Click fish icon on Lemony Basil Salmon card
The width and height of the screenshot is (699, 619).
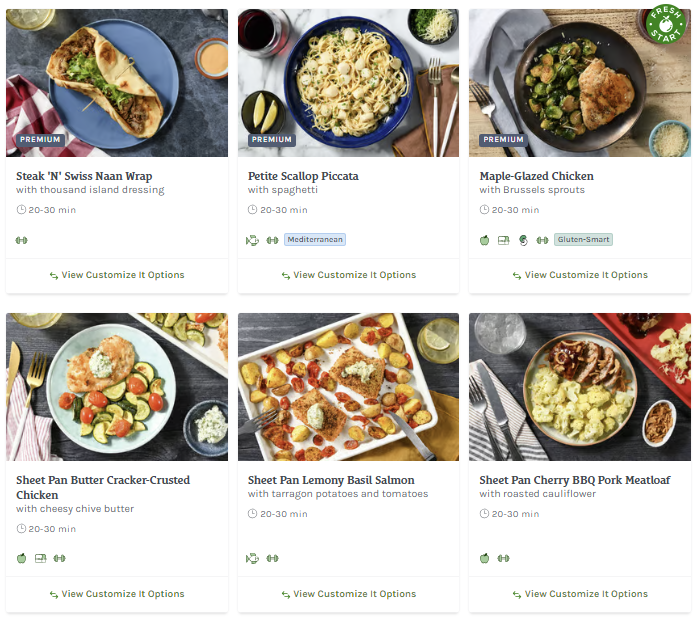252,558
